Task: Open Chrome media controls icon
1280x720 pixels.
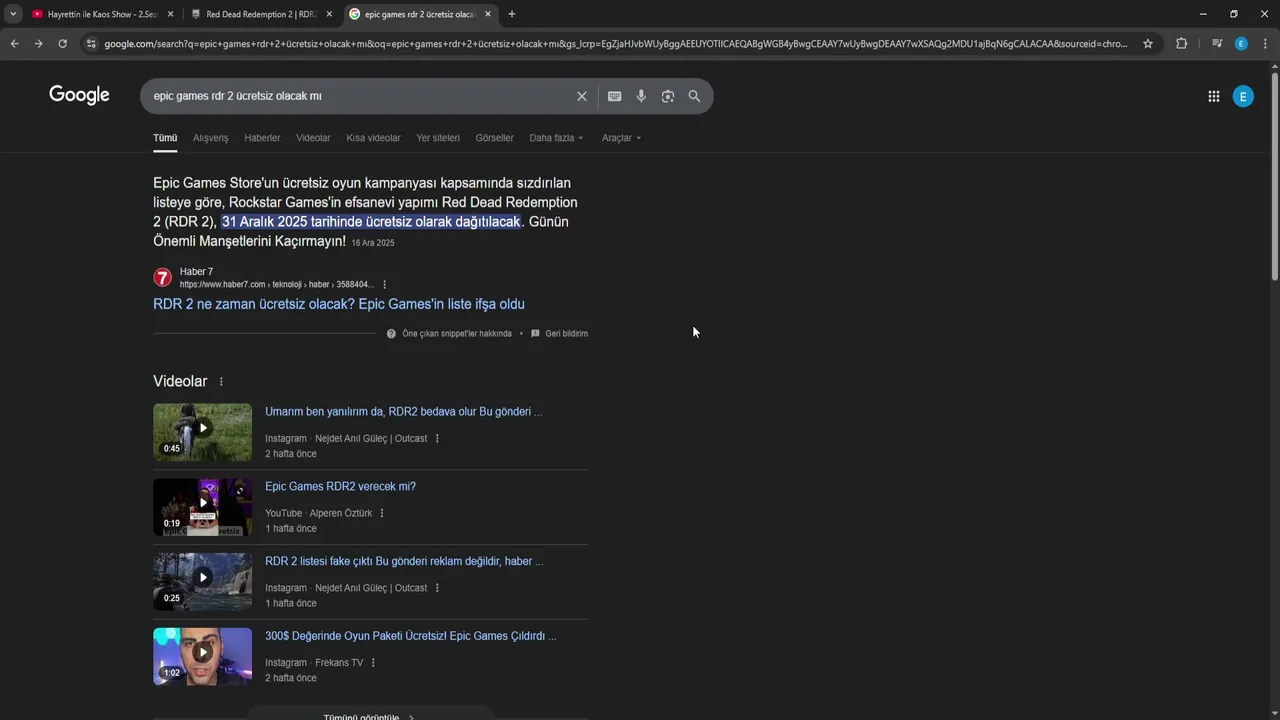Action: point(1217,44)
